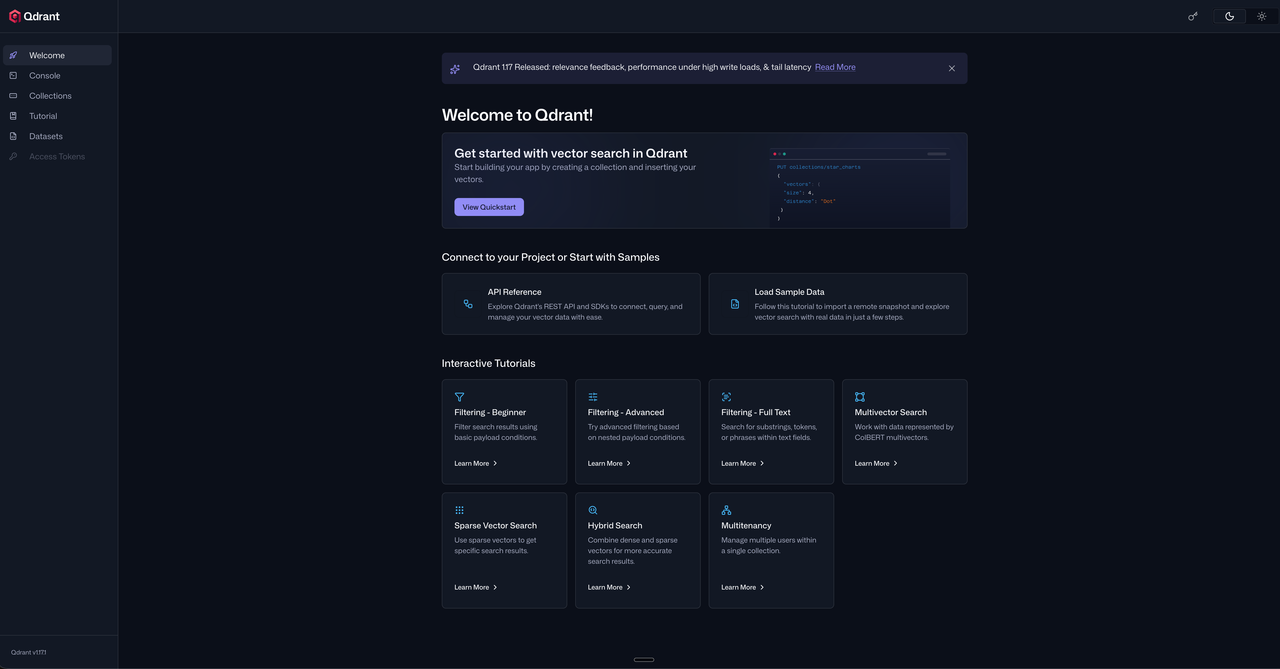Click the sparkle icon in the release banner
This screenshot has height=669, width=1280.
pos(455,69)
